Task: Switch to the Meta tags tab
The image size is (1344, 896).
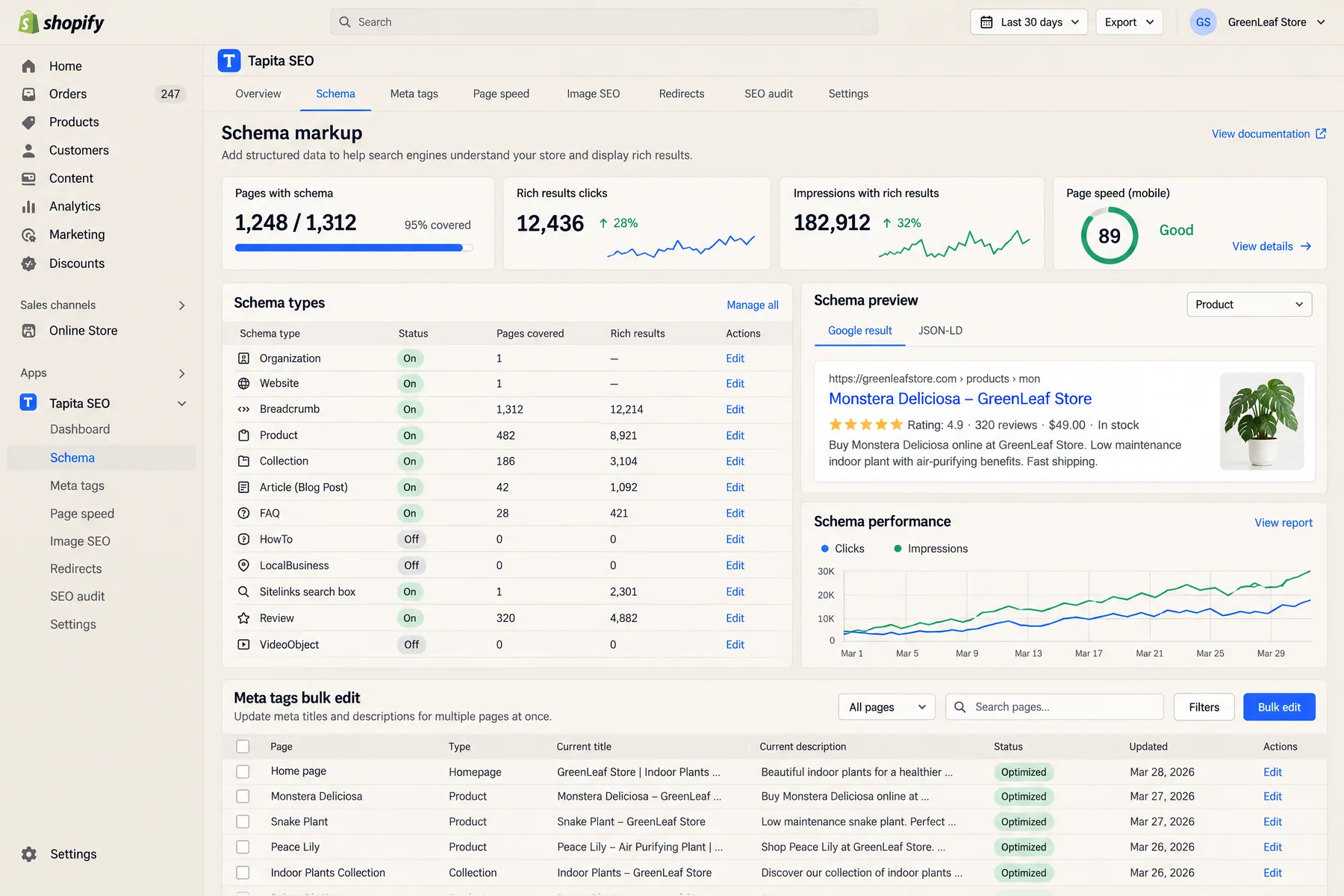Action: point(414,94)
